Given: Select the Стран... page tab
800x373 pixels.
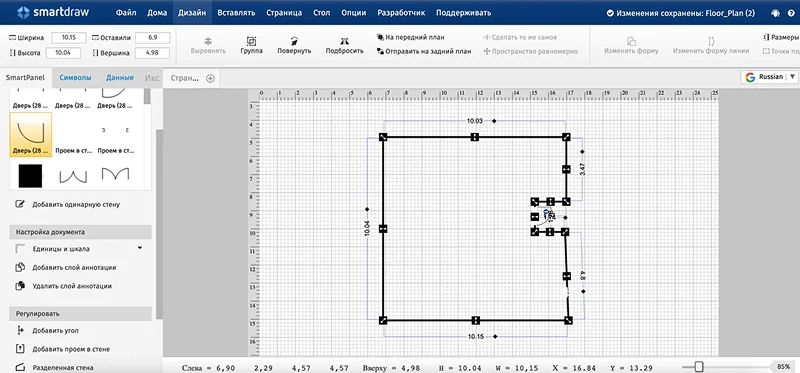Looking at the screenshot, I should pyautogui.click(x=184, y=78).
